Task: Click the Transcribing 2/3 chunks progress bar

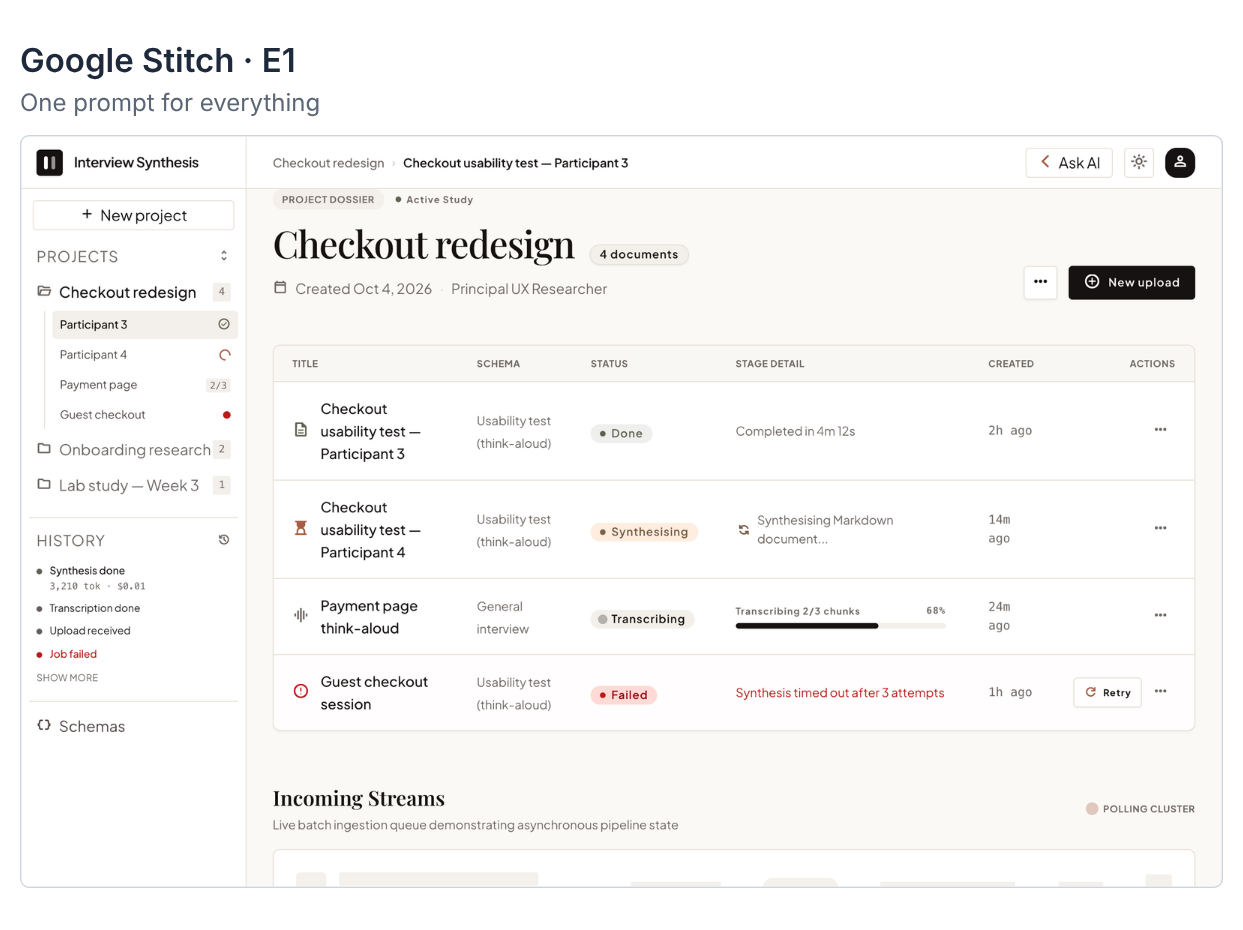Action: click(841, 626)
